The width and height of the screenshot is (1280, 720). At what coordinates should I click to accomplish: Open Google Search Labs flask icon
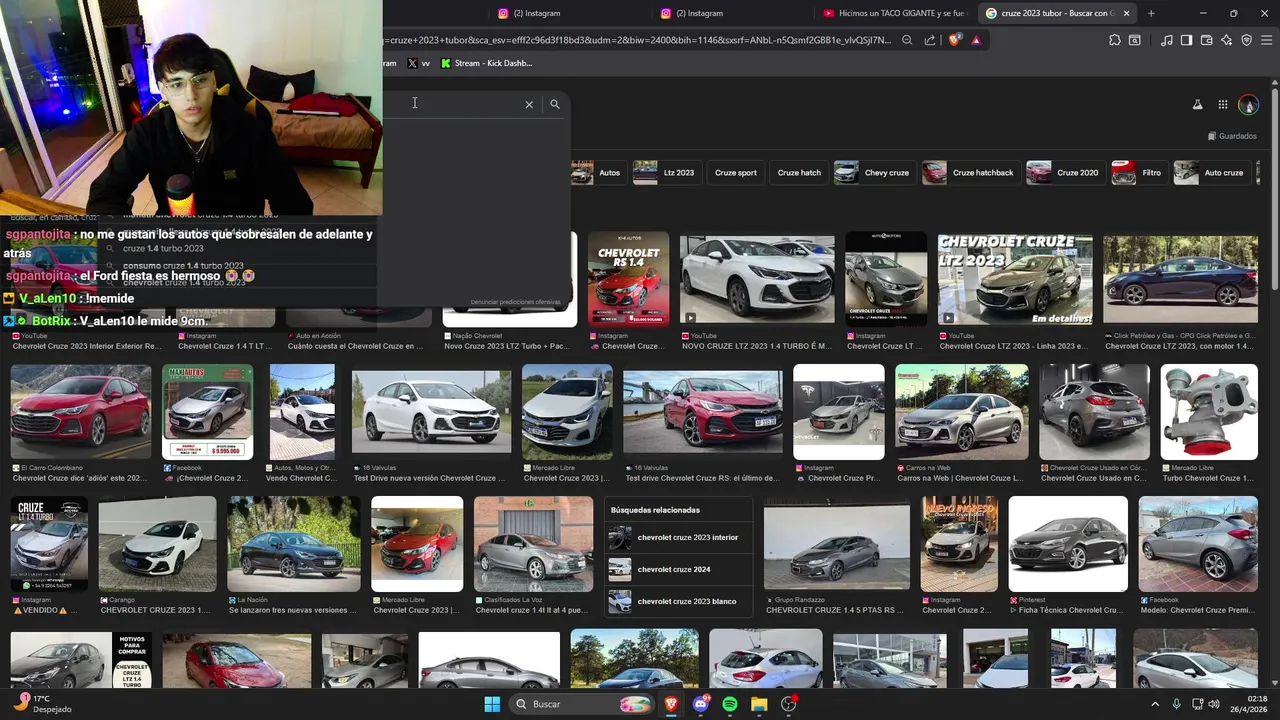click(1197, 105)
